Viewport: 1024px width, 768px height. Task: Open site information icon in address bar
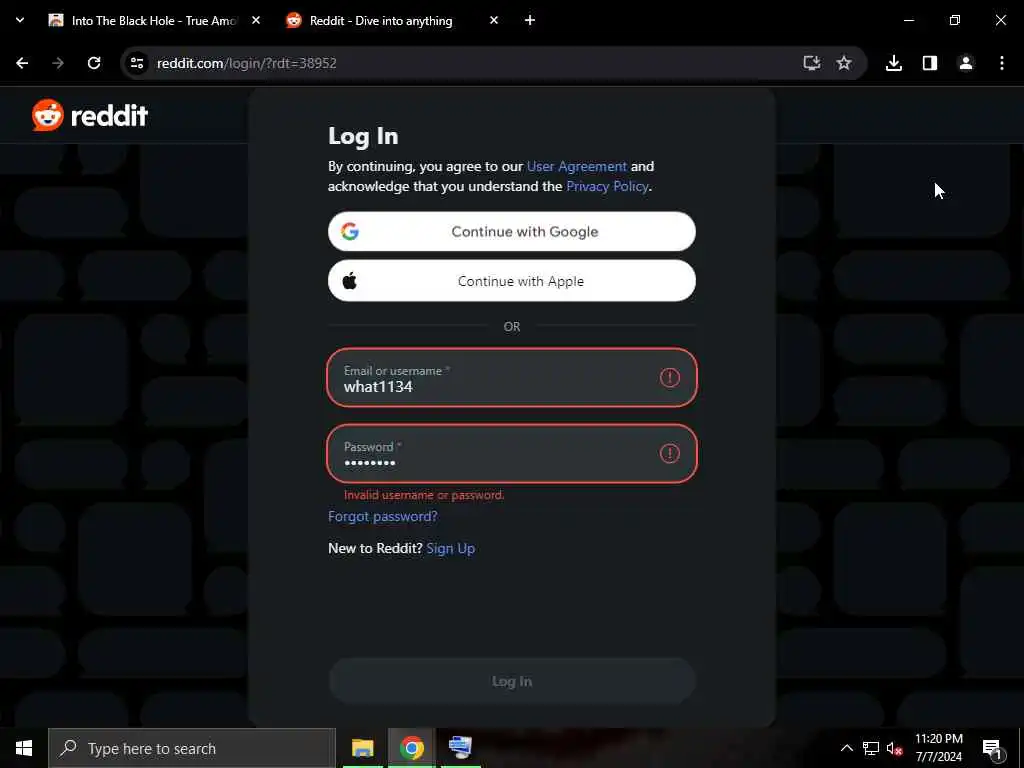(136, 63)
